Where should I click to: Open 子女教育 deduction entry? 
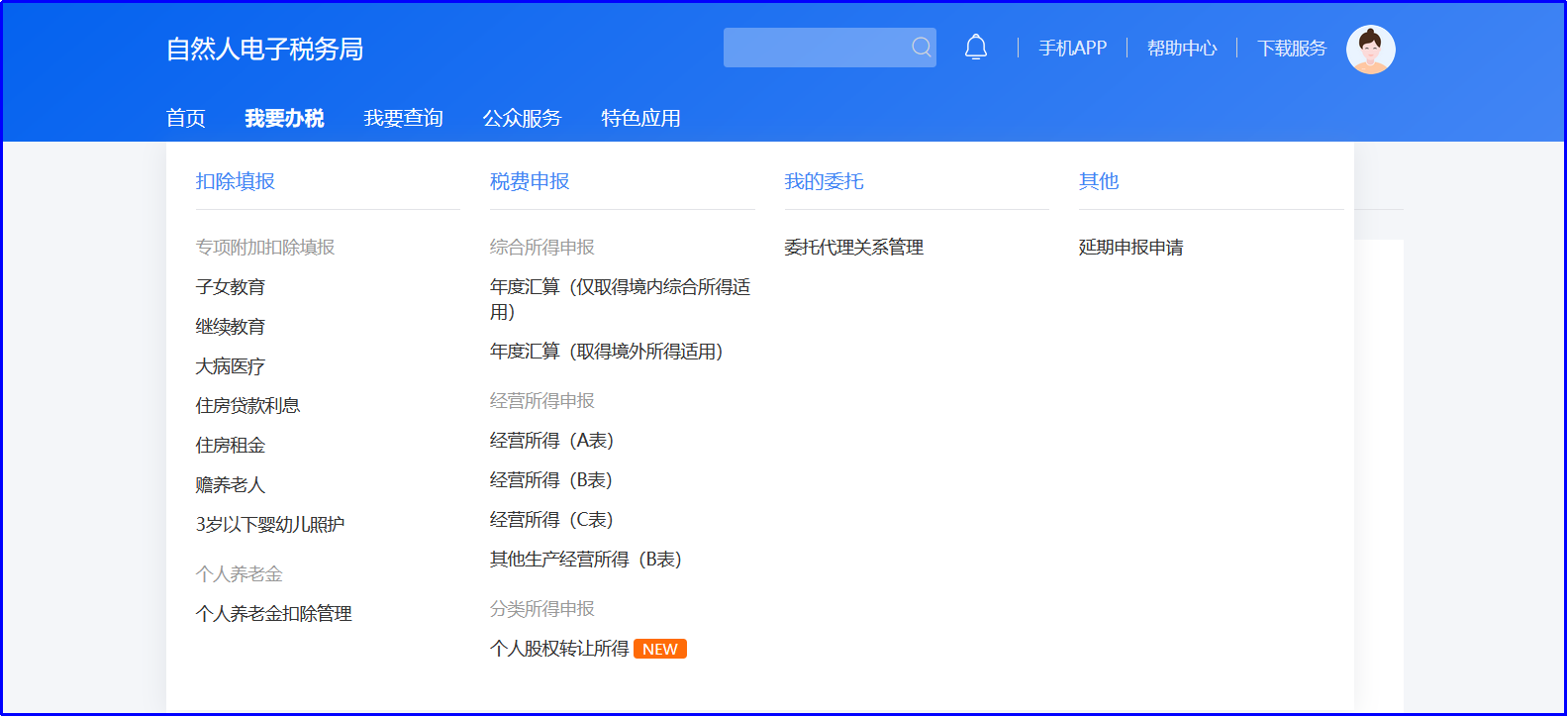231,287
